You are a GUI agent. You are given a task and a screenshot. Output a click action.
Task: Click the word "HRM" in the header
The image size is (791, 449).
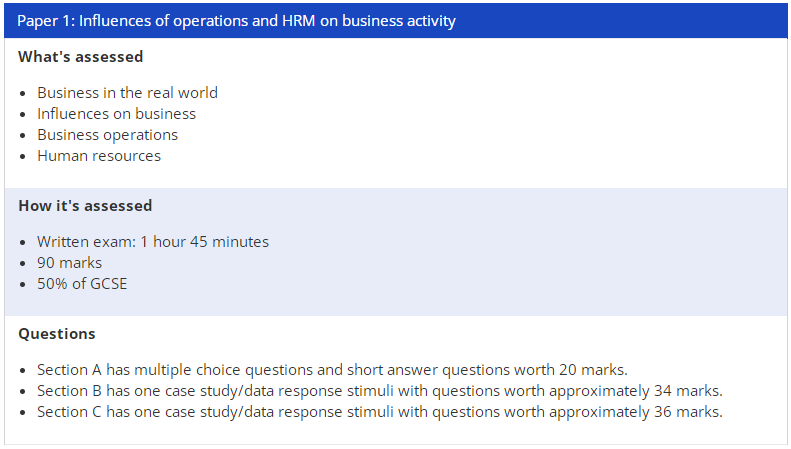coord(297,21)
